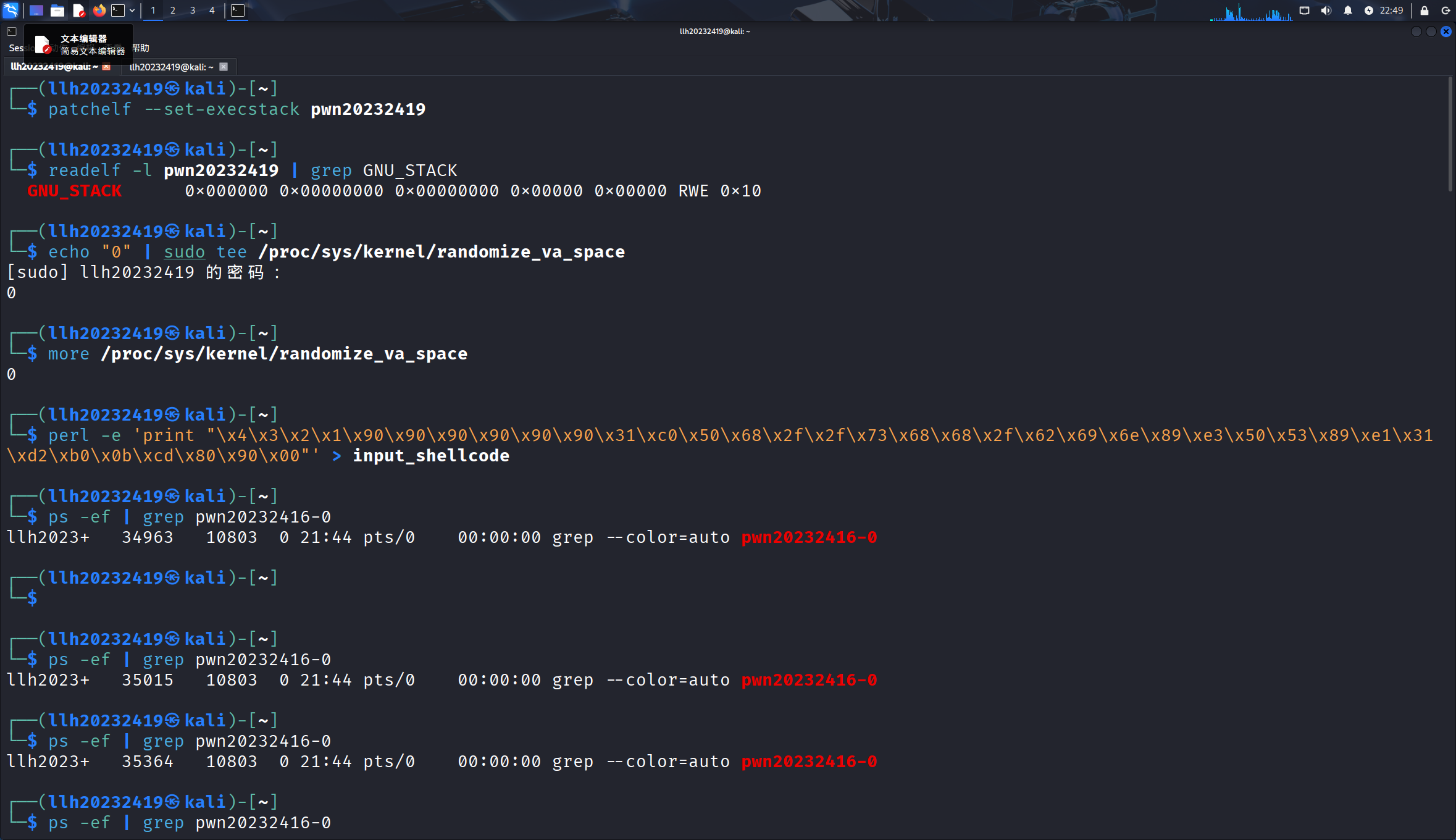
Task: Click the log out icon
Action: tap(1446, 10)
